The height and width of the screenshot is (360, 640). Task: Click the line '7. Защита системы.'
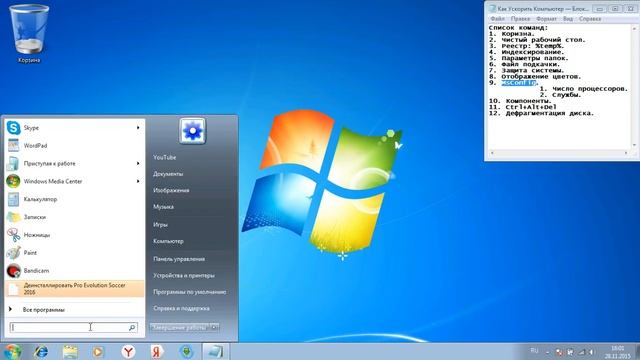[x=527, y=70]
